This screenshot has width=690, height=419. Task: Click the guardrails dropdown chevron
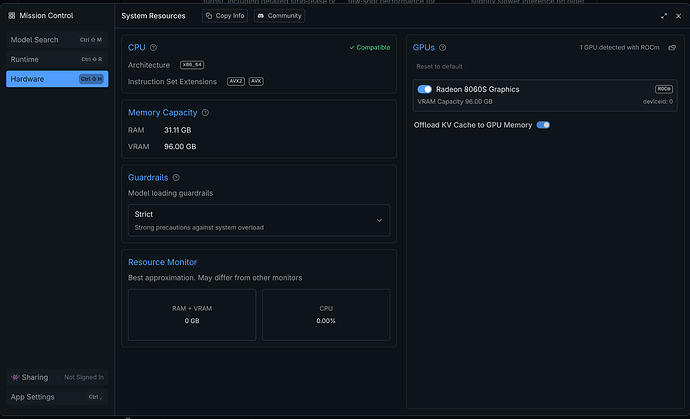point(379,221)
